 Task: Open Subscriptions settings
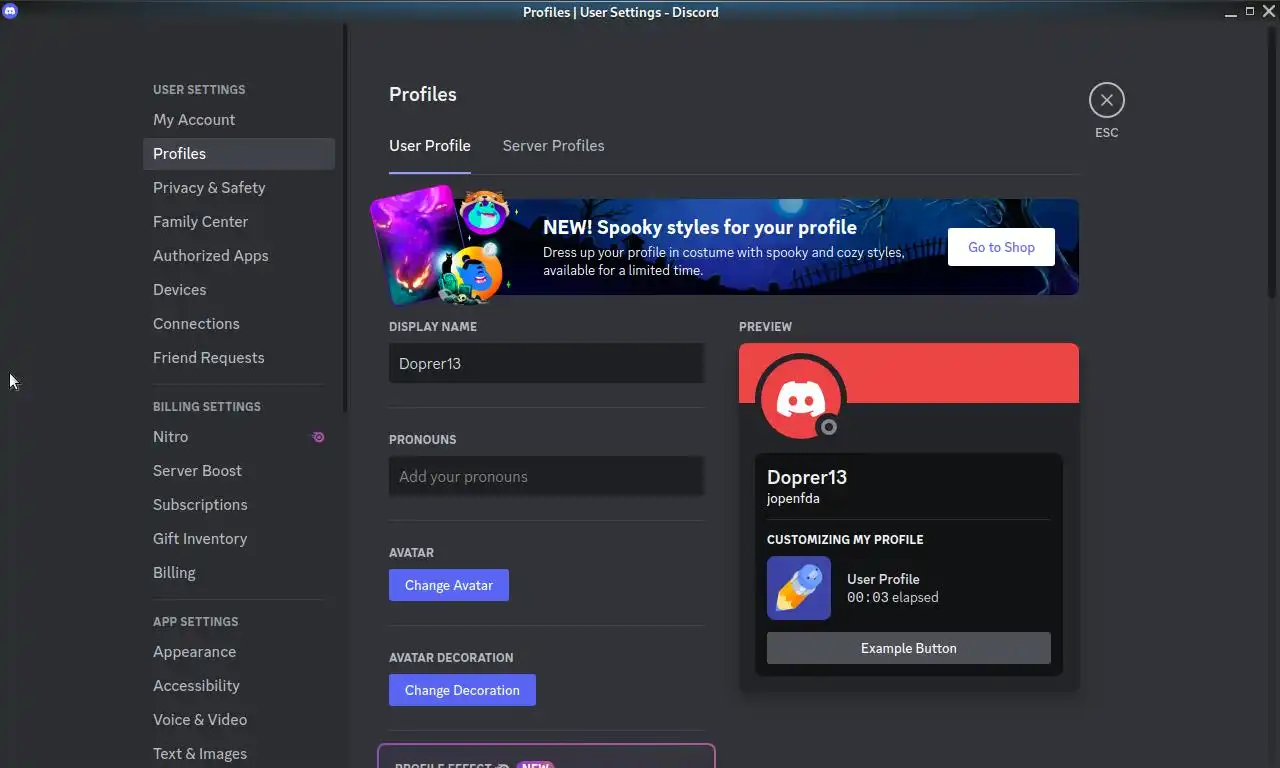[238, 505]
